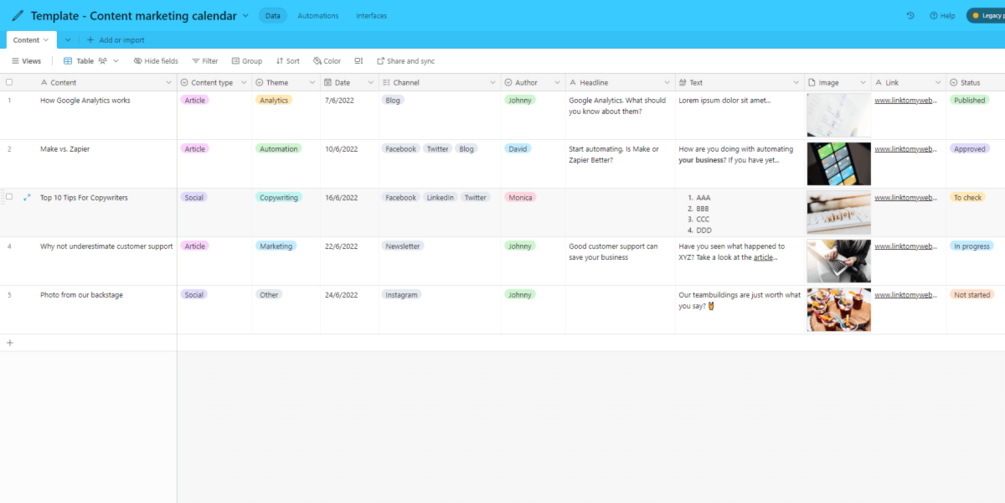Follow the link in Photo from backstage row
This screenshot has width=1005, height=503.
coord(906,295)
